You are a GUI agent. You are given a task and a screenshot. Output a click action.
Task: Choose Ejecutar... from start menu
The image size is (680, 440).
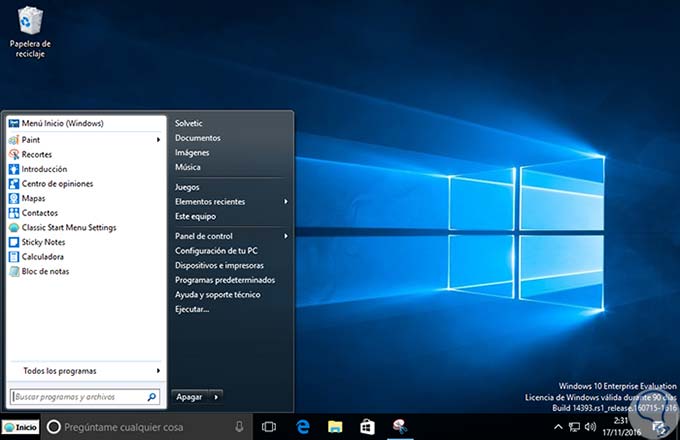[x=192, y=309]
